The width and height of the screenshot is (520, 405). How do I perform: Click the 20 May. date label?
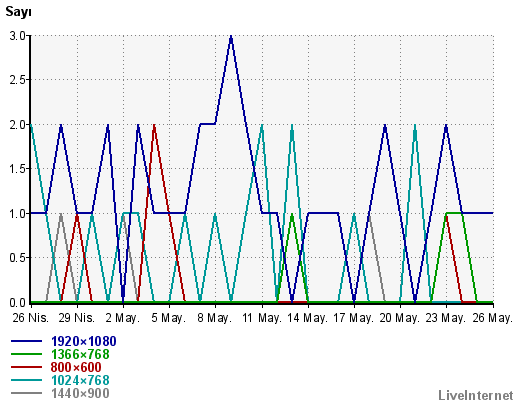point(400,318)
